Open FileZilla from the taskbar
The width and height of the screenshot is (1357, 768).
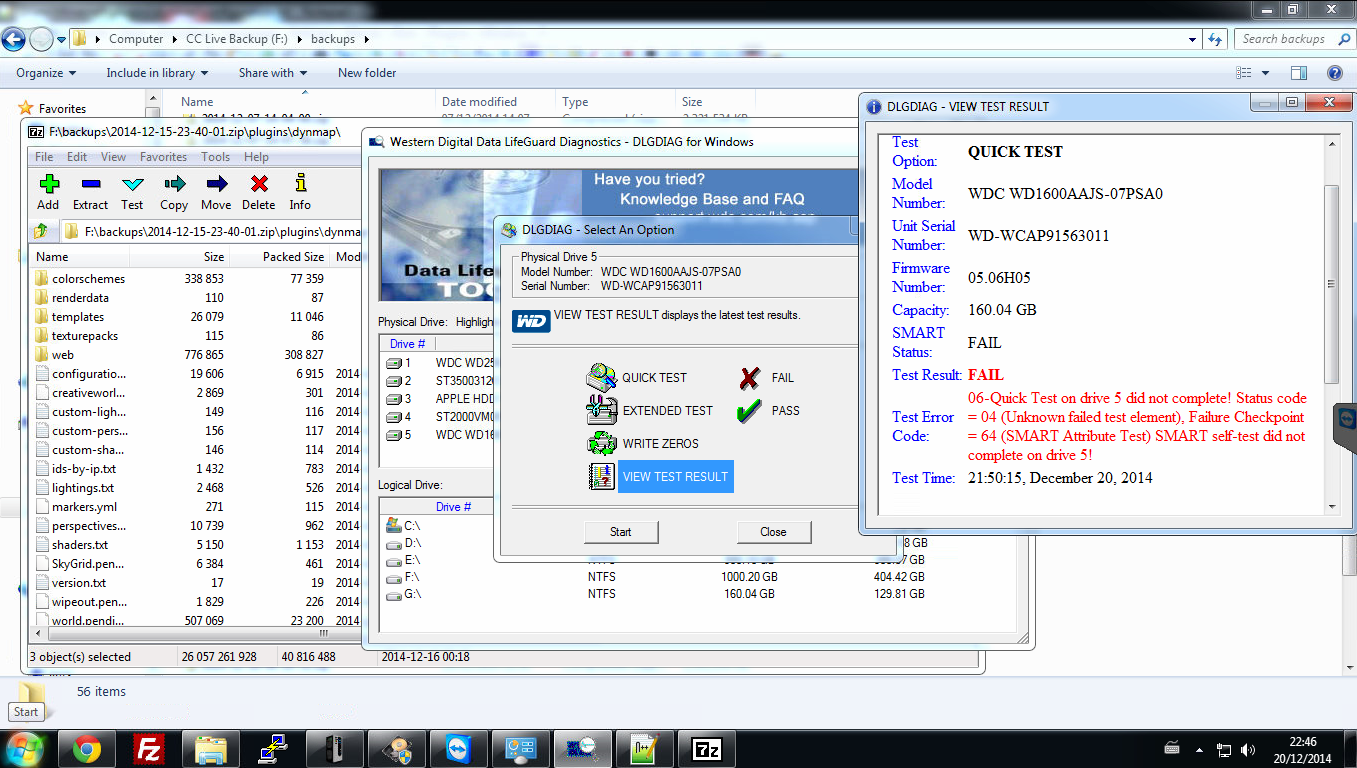(x=148, y=748)
